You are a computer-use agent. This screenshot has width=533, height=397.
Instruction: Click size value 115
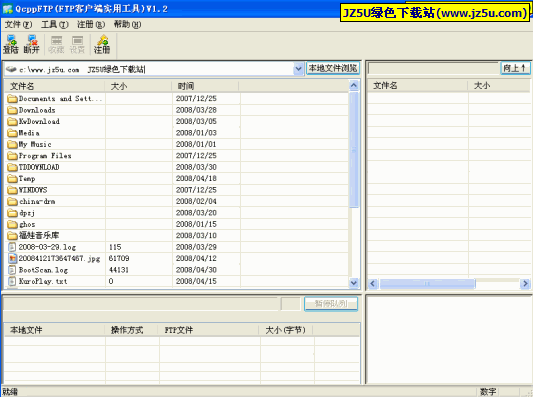pyautogui.click(x=115, y=247)
